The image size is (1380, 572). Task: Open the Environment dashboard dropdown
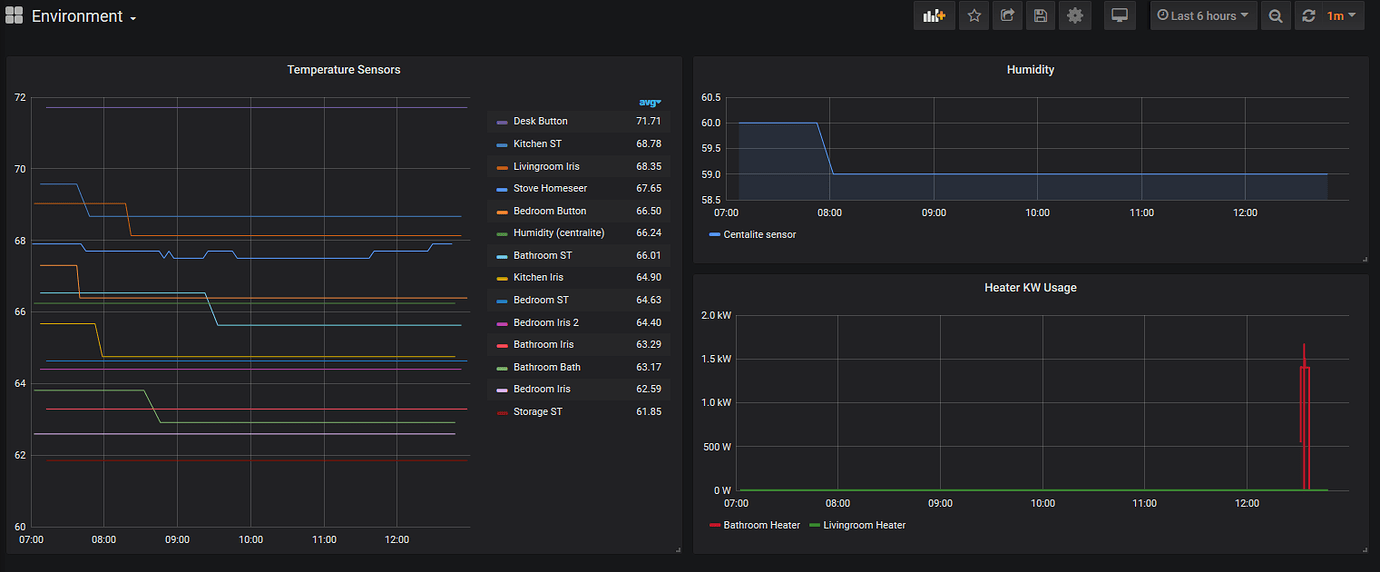click(84, 17)
